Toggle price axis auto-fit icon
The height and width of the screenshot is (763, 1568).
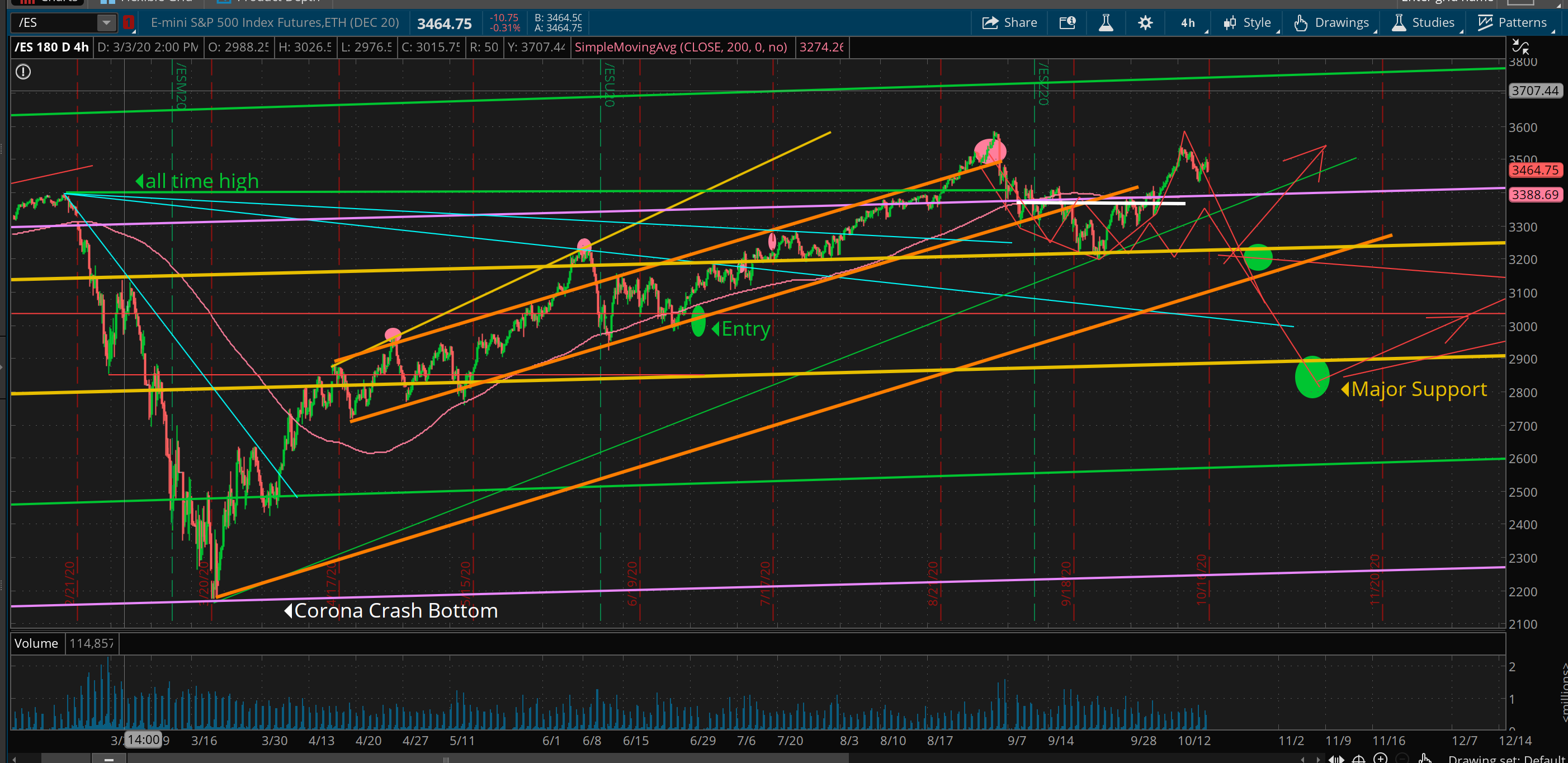[1520, 46]
